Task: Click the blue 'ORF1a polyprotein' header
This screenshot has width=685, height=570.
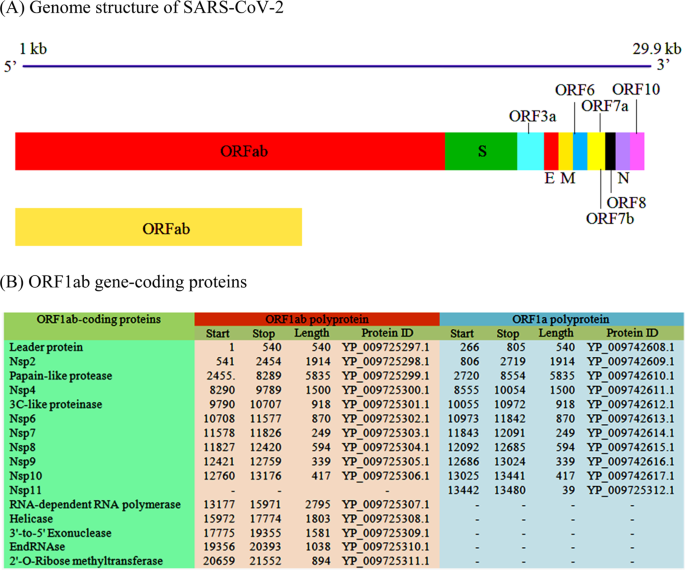Action: (561, 319)
